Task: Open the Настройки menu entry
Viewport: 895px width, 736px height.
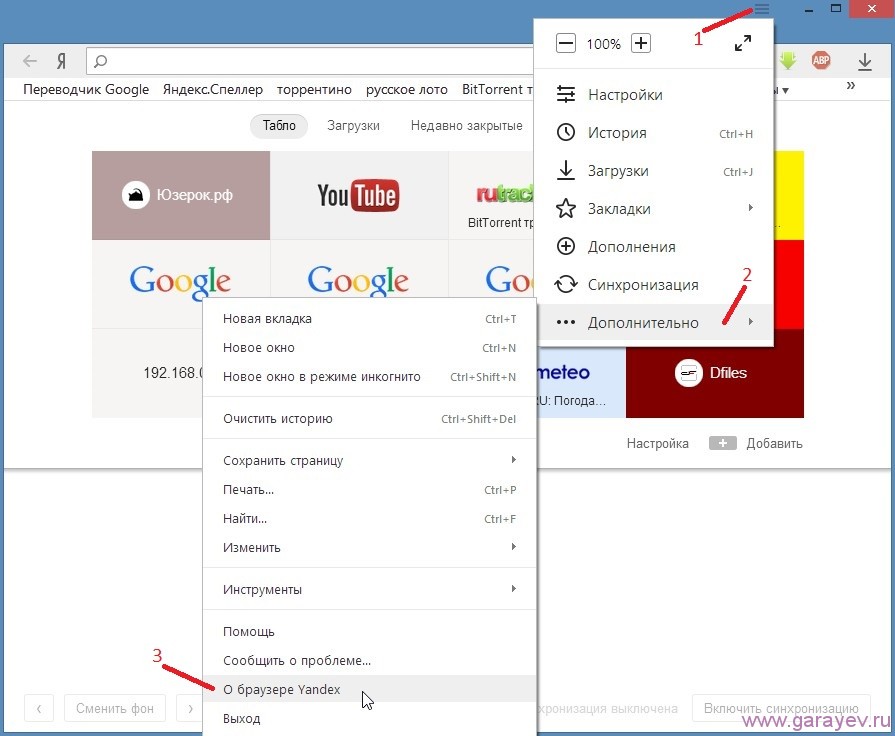Action: pos(625,95)
